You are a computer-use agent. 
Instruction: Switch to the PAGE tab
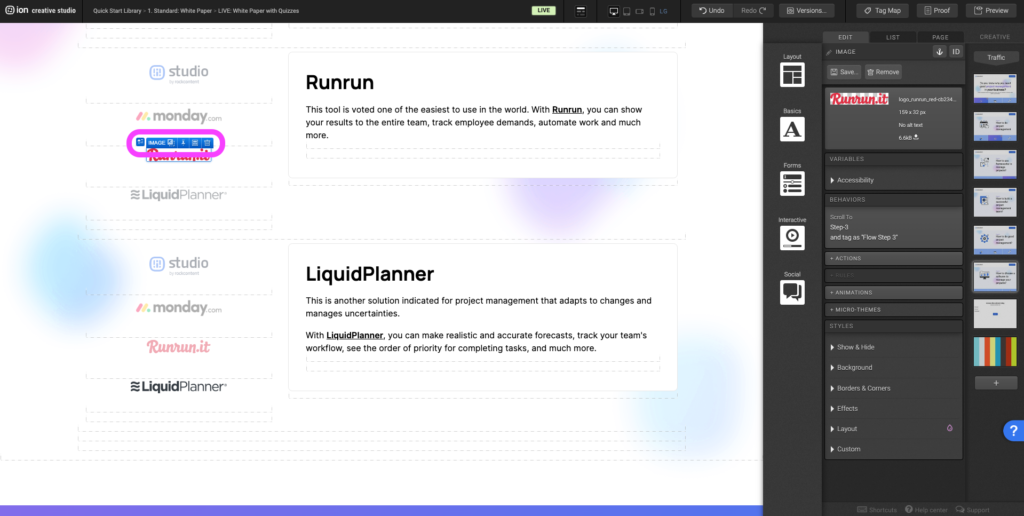pos(940,37)
